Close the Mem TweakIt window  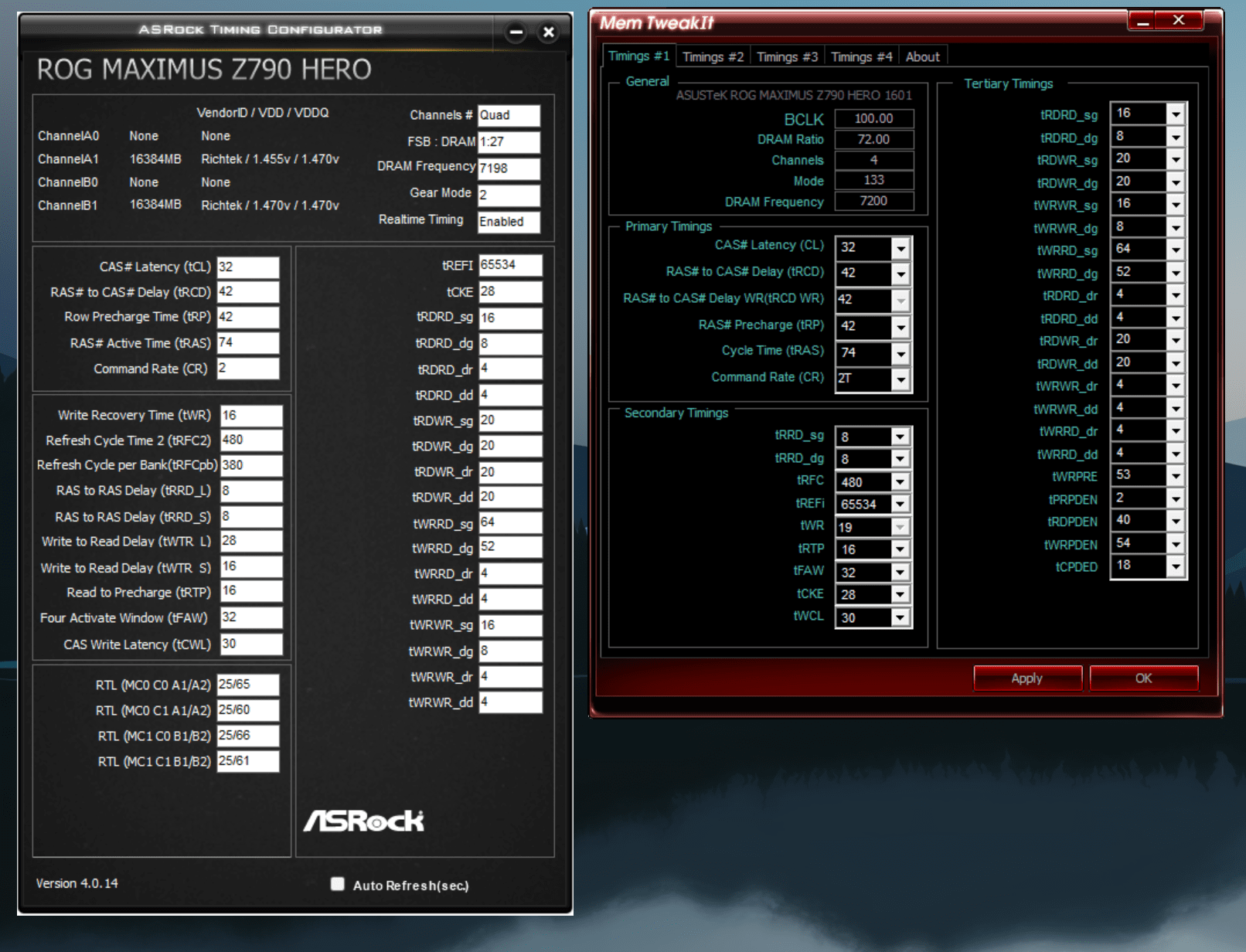tap(1179, 21)
